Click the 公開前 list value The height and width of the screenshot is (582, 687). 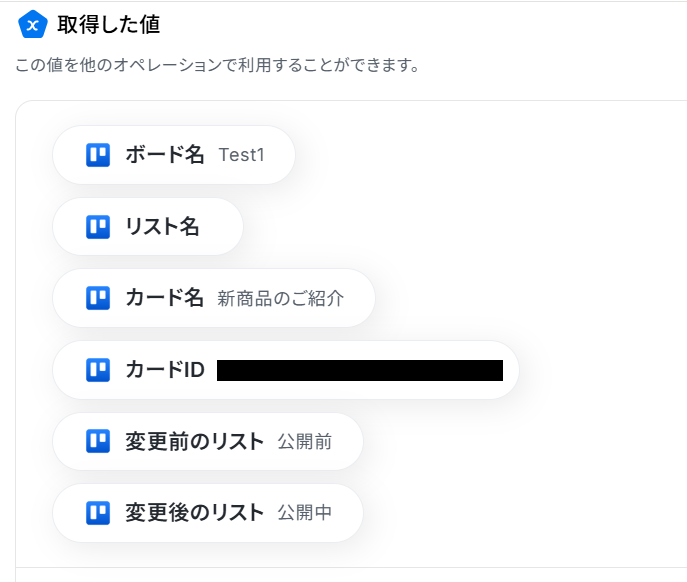tap(305, 441)
